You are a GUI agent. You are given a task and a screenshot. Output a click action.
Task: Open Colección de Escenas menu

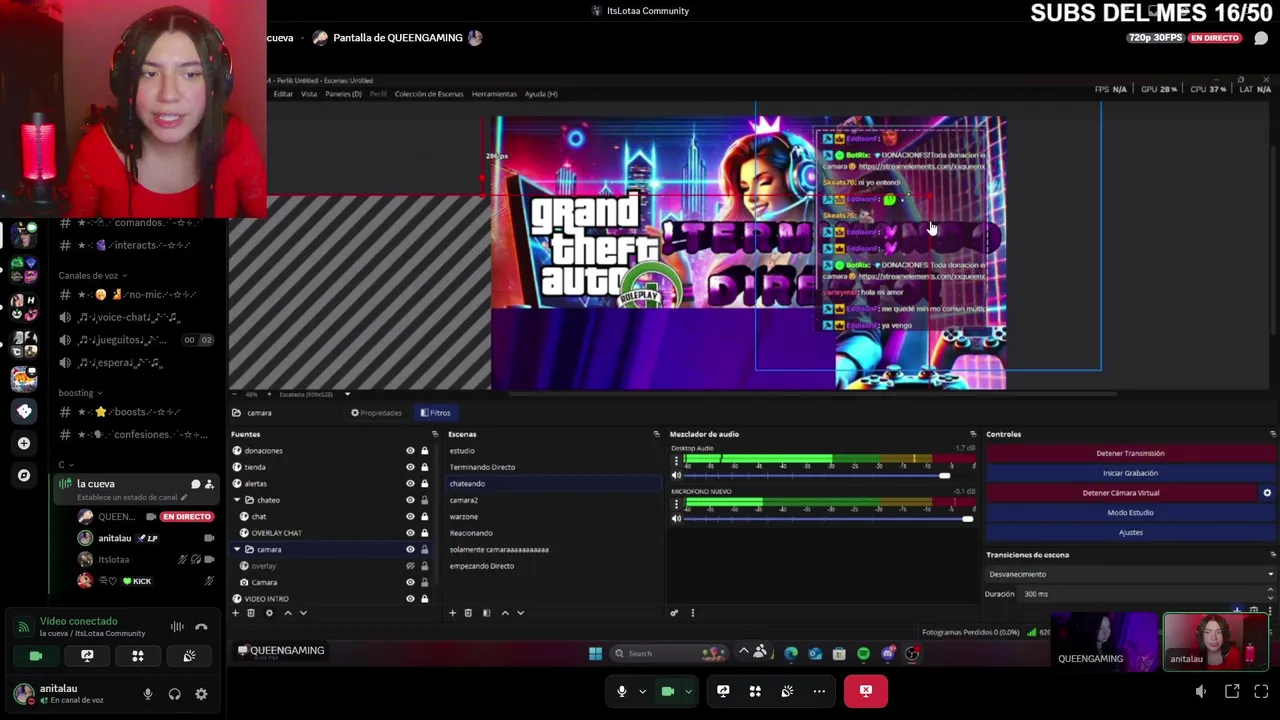429,94
